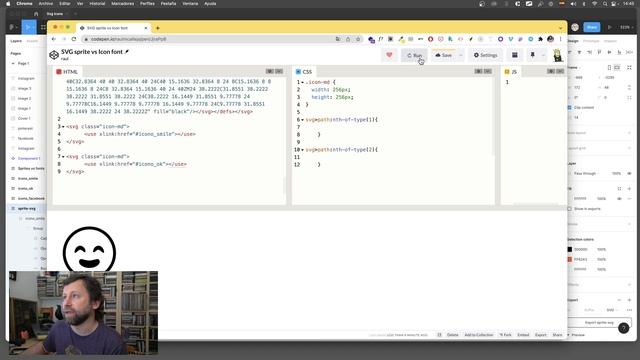Switch to the Figma Layers tab
Viewport: 640px width, 360px height.
16,41
